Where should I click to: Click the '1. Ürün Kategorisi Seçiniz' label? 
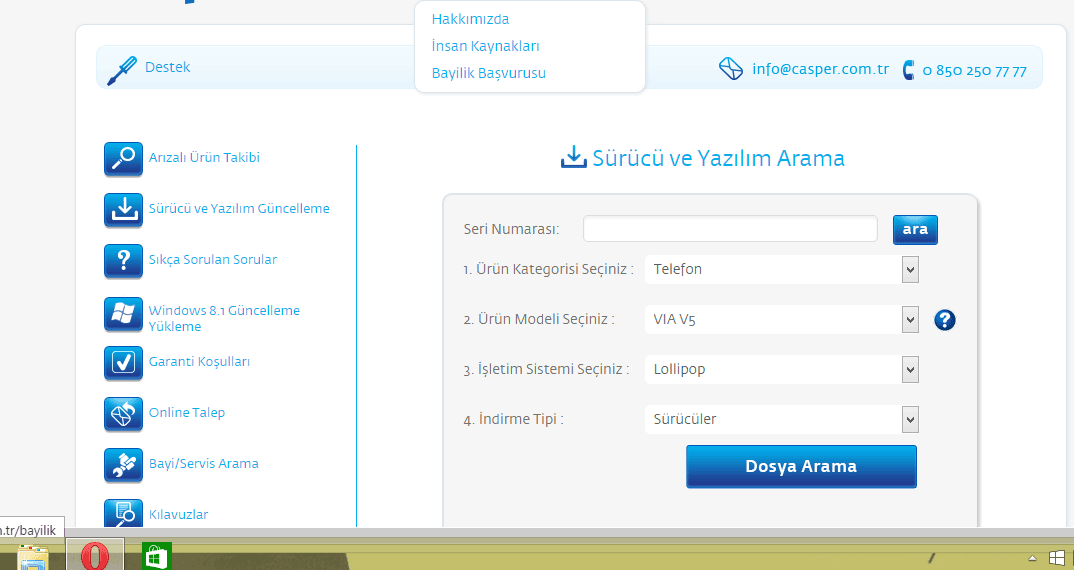[549, 269]
